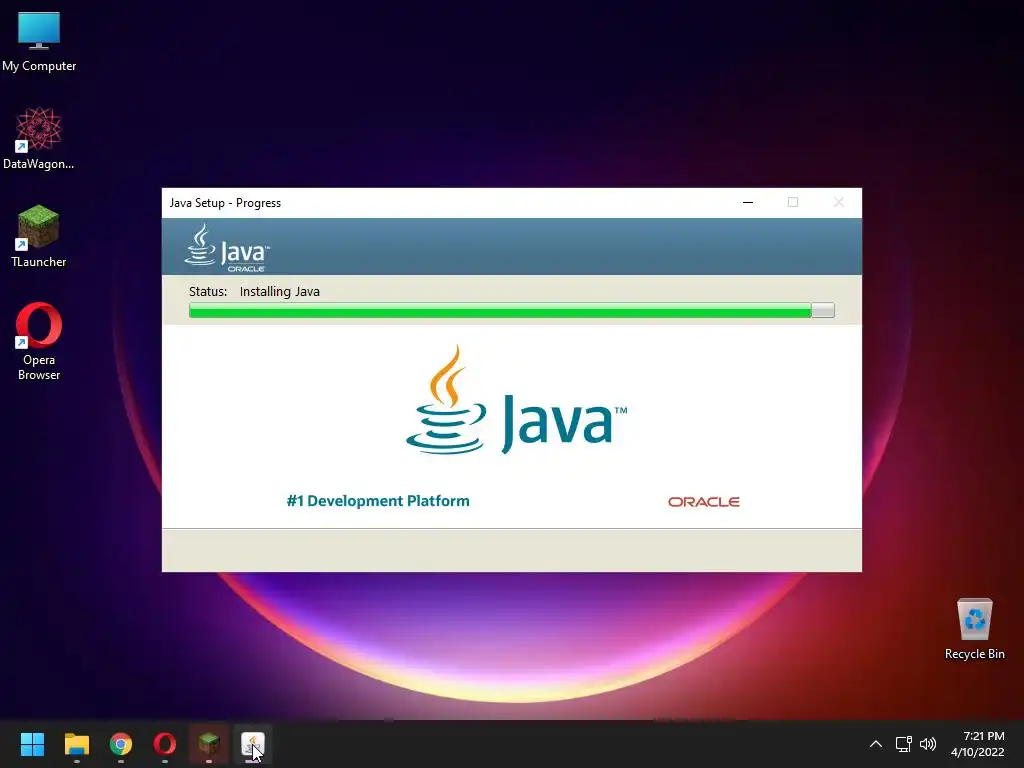Open the My Computer desktop icon
This screenshot has width=1024, height=768.
[39, 41]
